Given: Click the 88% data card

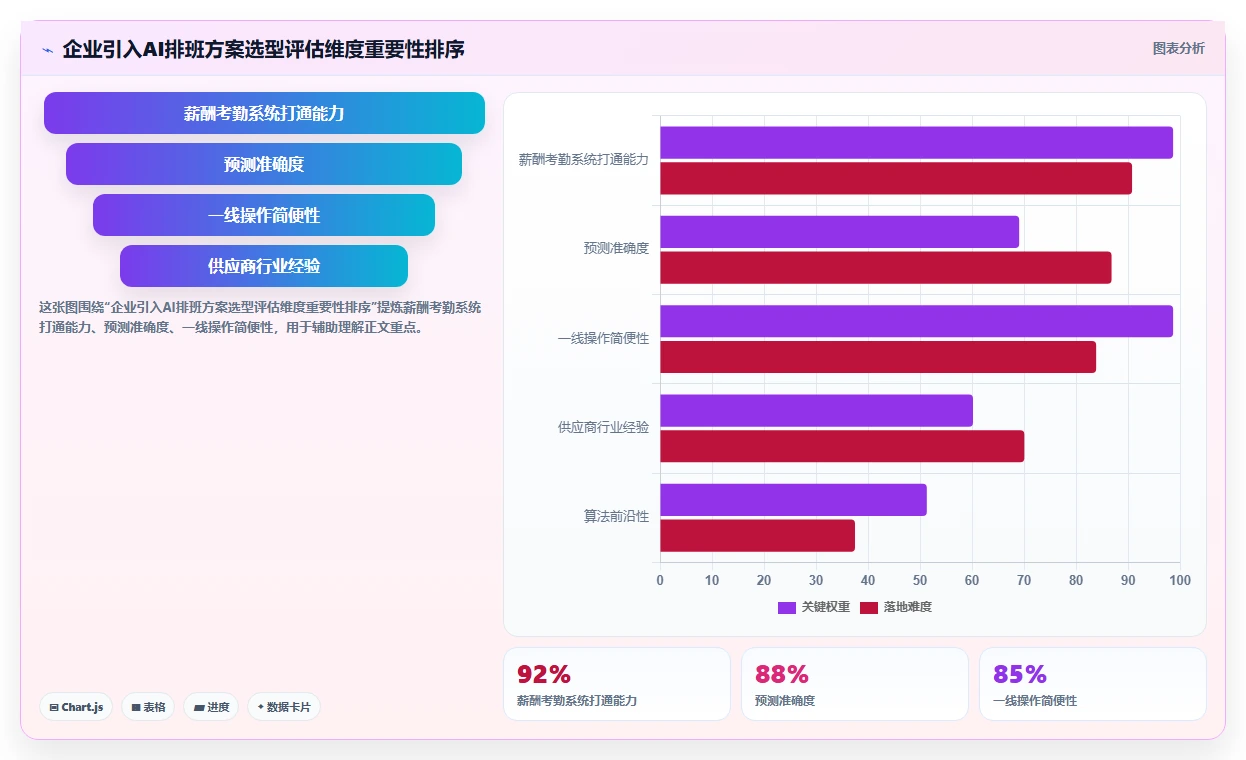Looking at the screenshot, I should click(x=855, y=684).
